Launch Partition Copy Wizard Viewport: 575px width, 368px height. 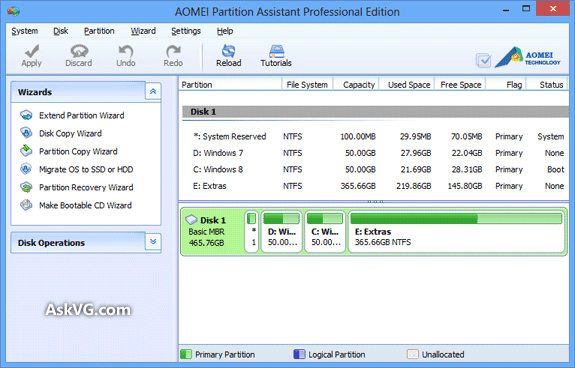(x=78, y=151)
